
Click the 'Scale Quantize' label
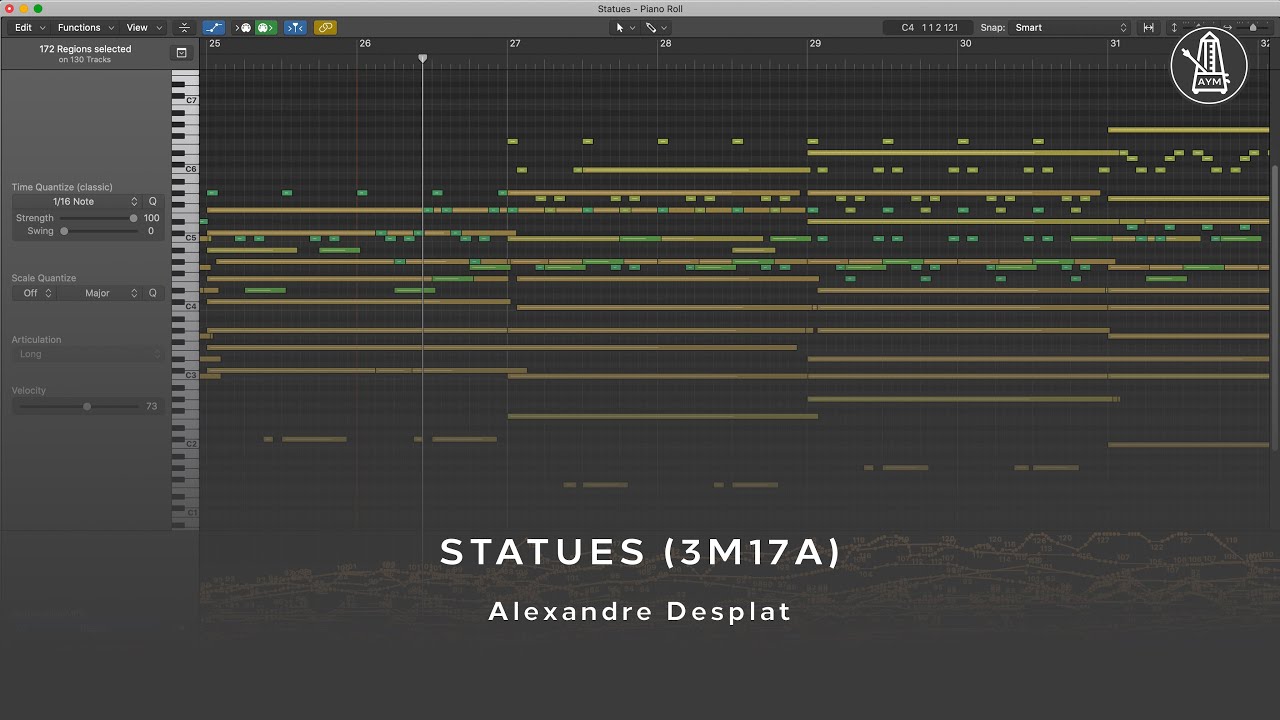coord(44,278)
